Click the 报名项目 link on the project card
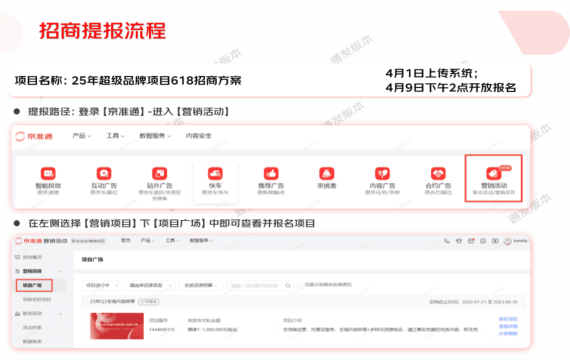Image resolution: width=570 pixels, height=360 pixels. (508, 319)
